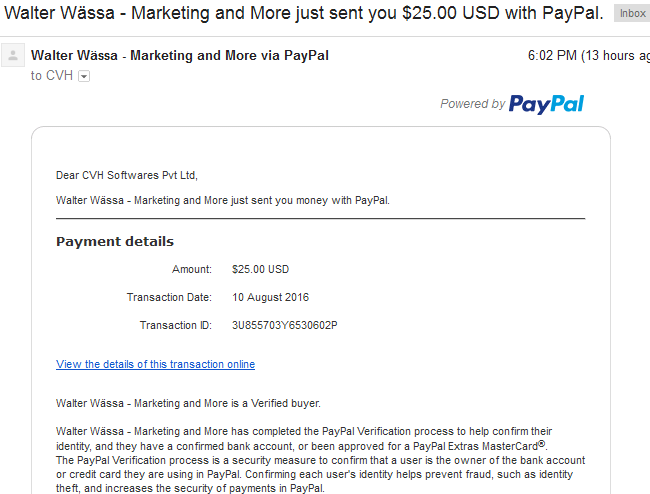This screenshot has width=650, height=494.
Task: Click the Inbox label tag
Action: pyautogui.click(x=632, y=14)
